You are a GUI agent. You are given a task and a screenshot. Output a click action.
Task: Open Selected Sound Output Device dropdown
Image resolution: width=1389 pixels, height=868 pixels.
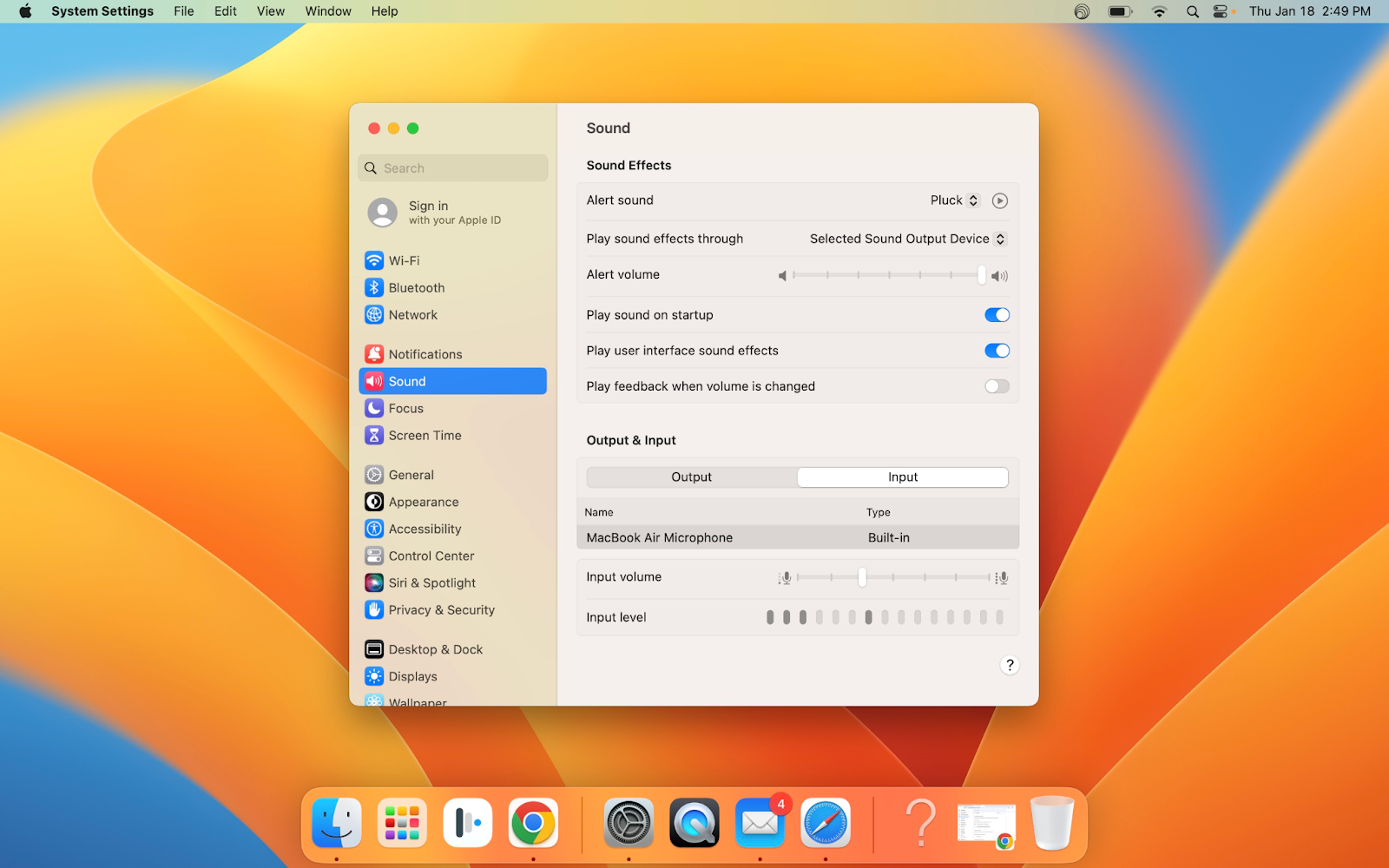click(x=907, y=239)
